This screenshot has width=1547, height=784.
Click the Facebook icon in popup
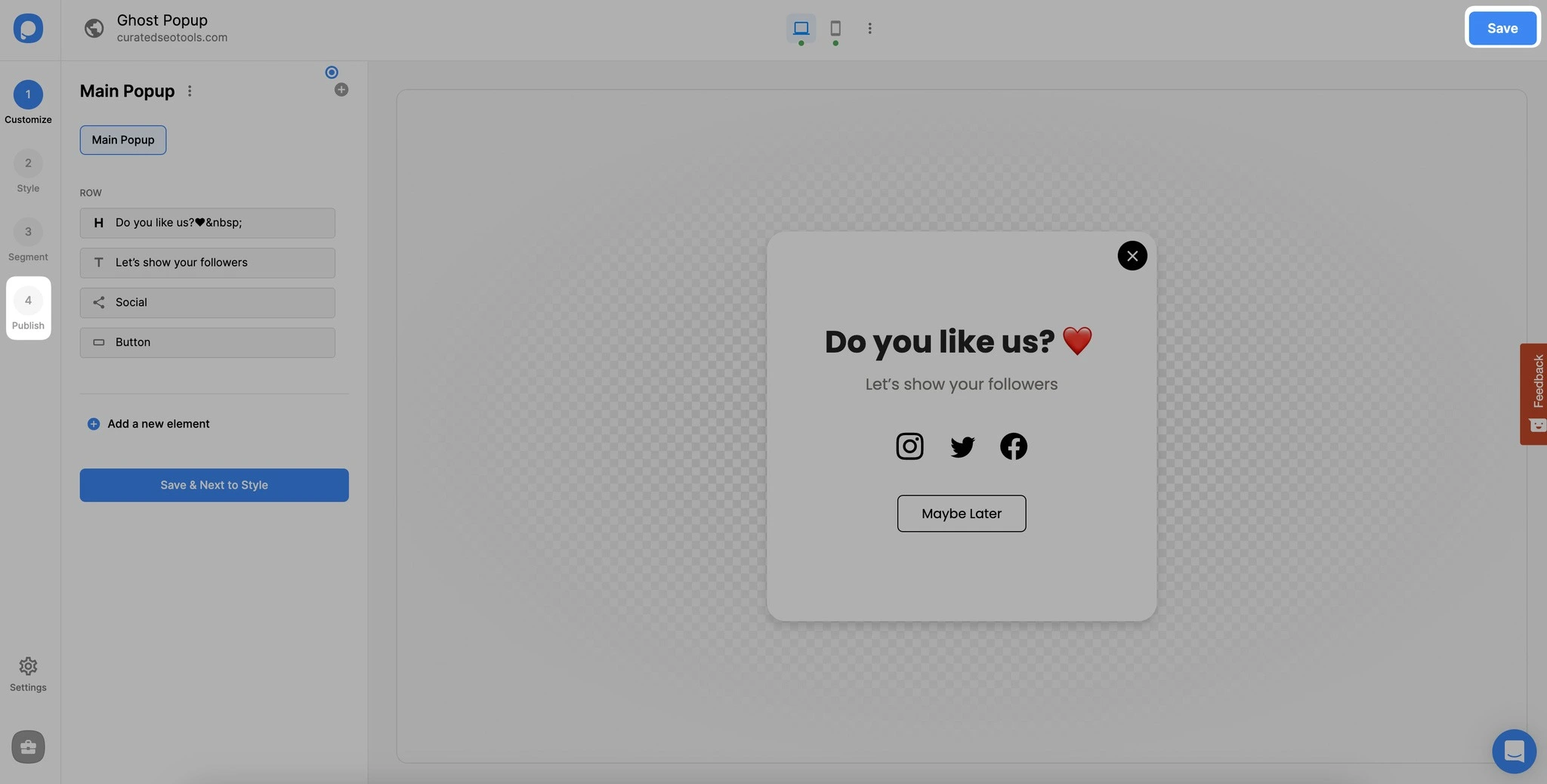1014,446
